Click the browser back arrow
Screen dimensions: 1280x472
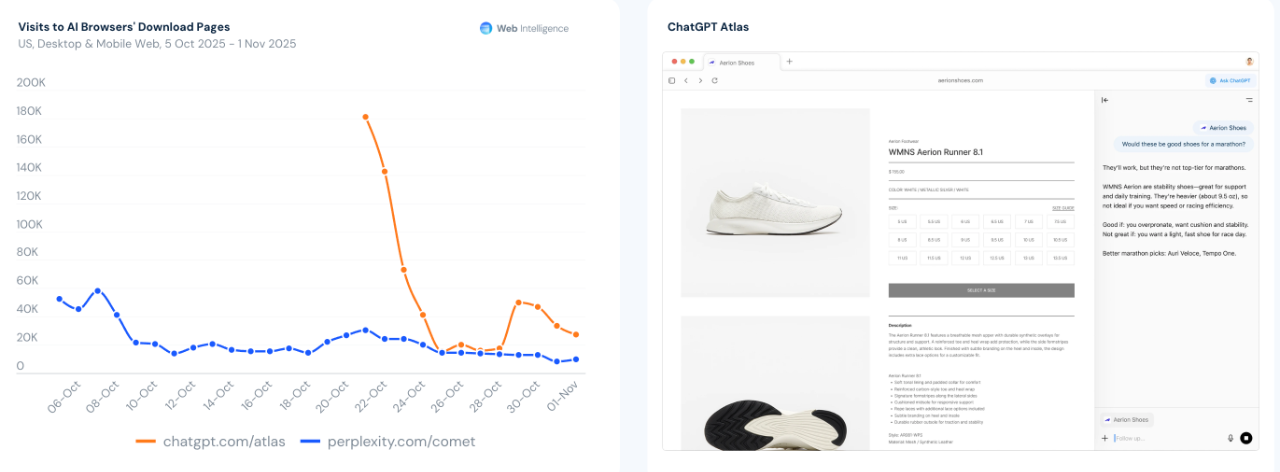pos(686,80)
